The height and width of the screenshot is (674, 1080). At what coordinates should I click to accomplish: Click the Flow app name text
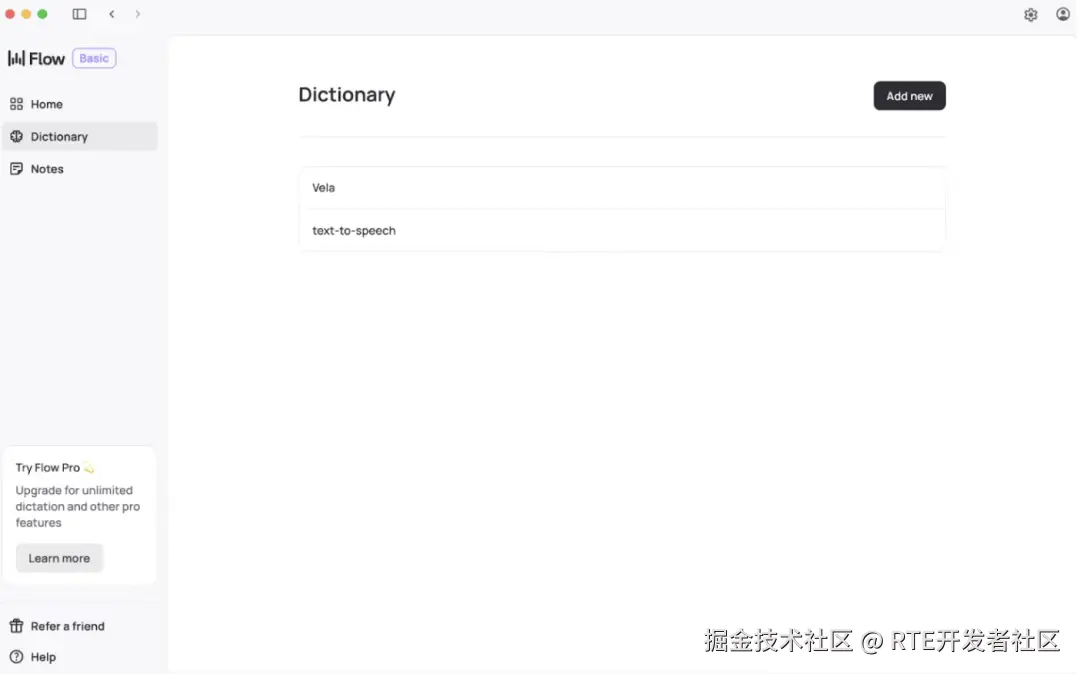tap(47, 59)
